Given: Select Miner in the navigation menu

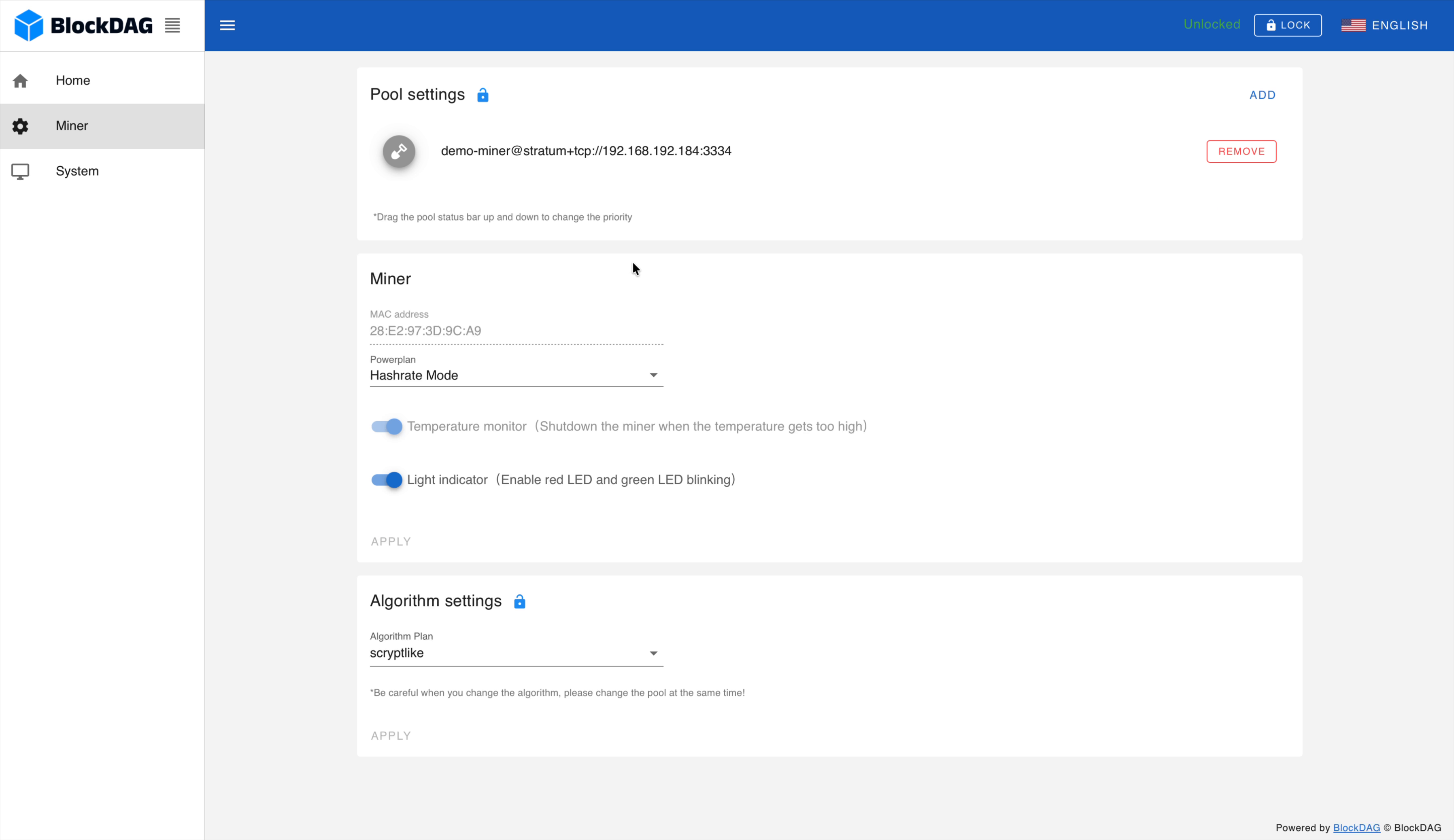Looking at the screenshot, I should tap(72, 126).
